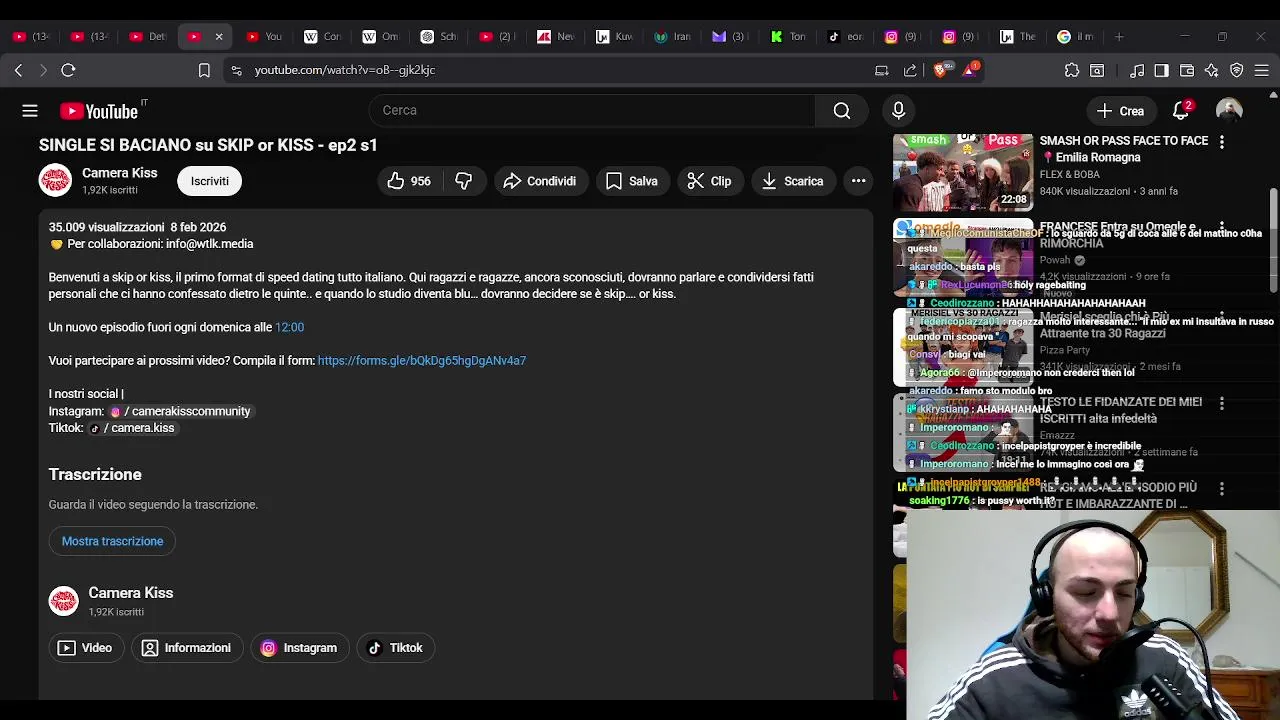
Task: Like the video with 956 likes
Action: tap(409, 181)
